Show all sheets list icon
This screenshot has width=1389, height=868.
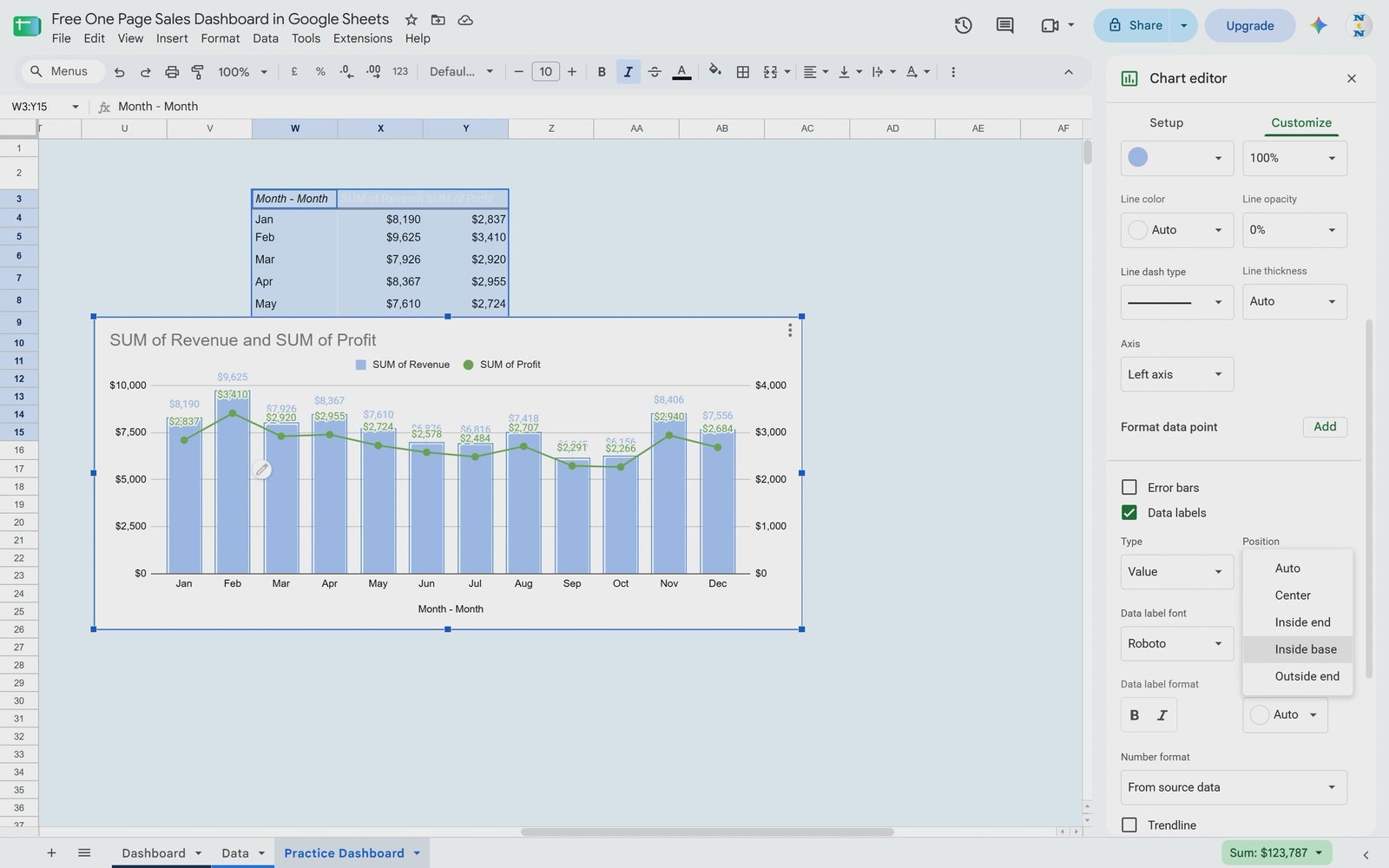click(x=84, y=853)
